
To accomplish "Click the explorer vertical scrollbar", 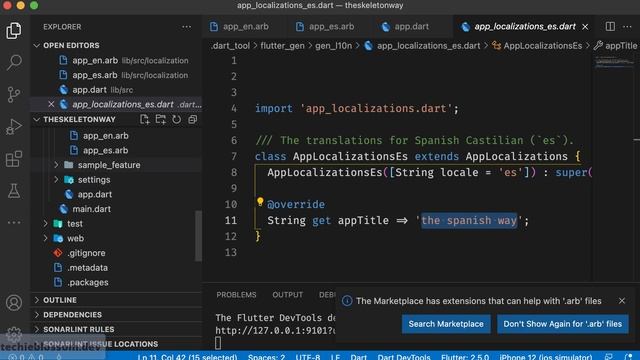I will point(198,236).
